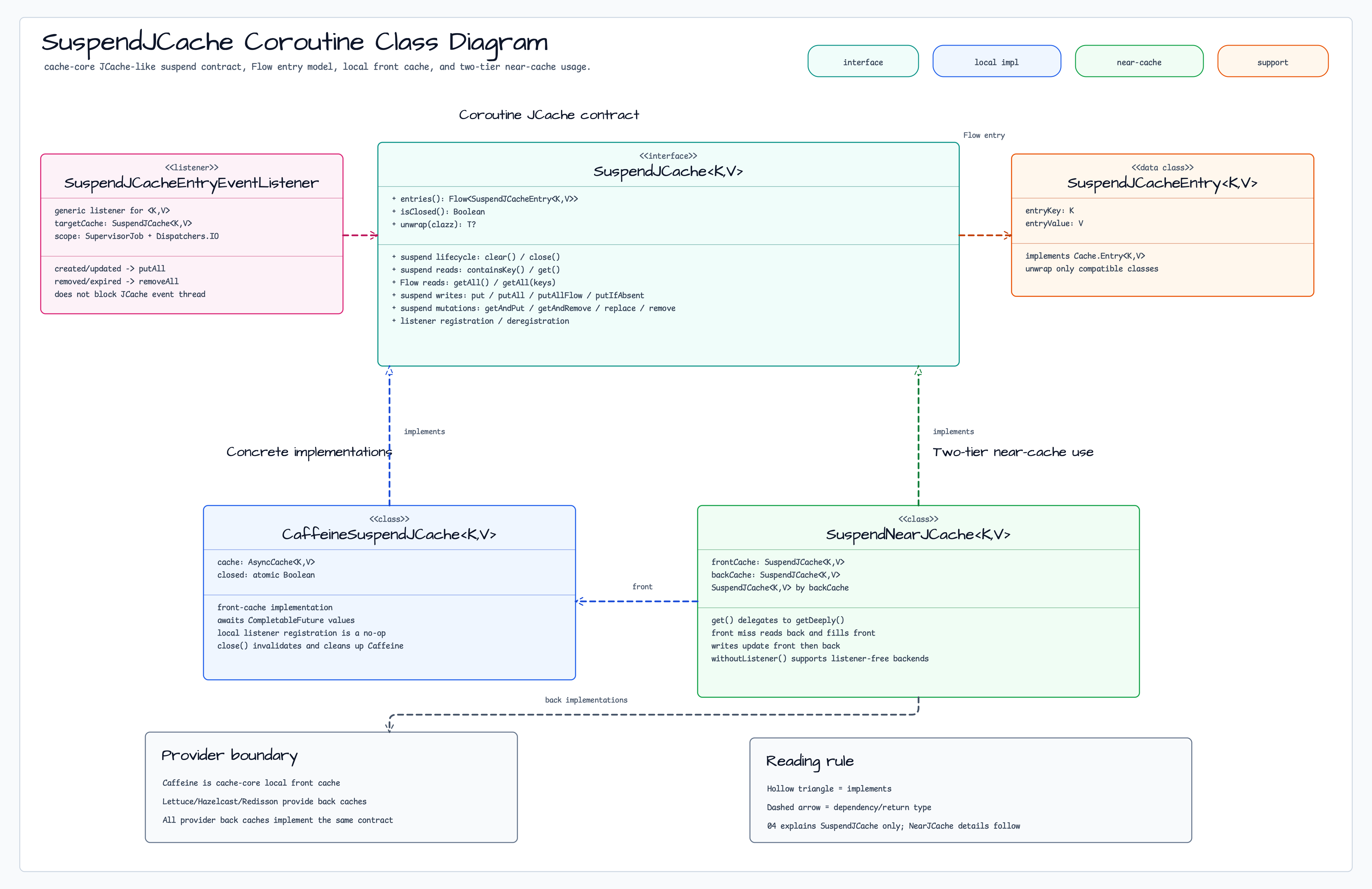Click 'Caffeine is cache-core local front cache'
Image resolution: width=1372 pixels, height=889 pixels.
251,783
